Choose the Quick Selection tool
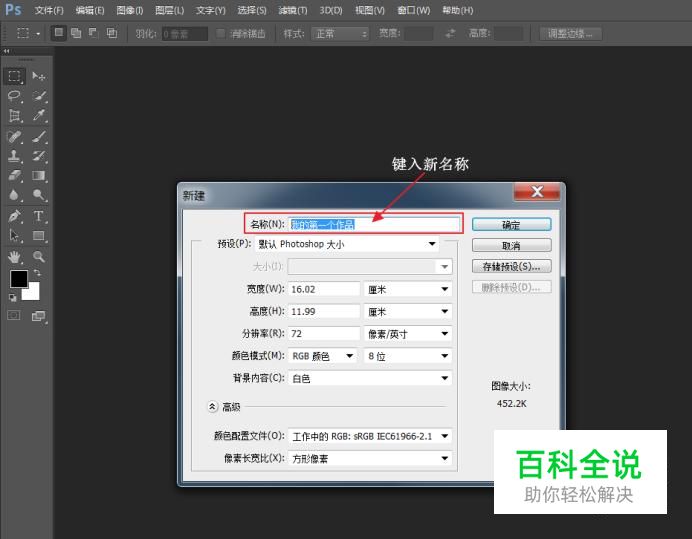Viewport: 692px width, 539px height. [x=39, y=96]
